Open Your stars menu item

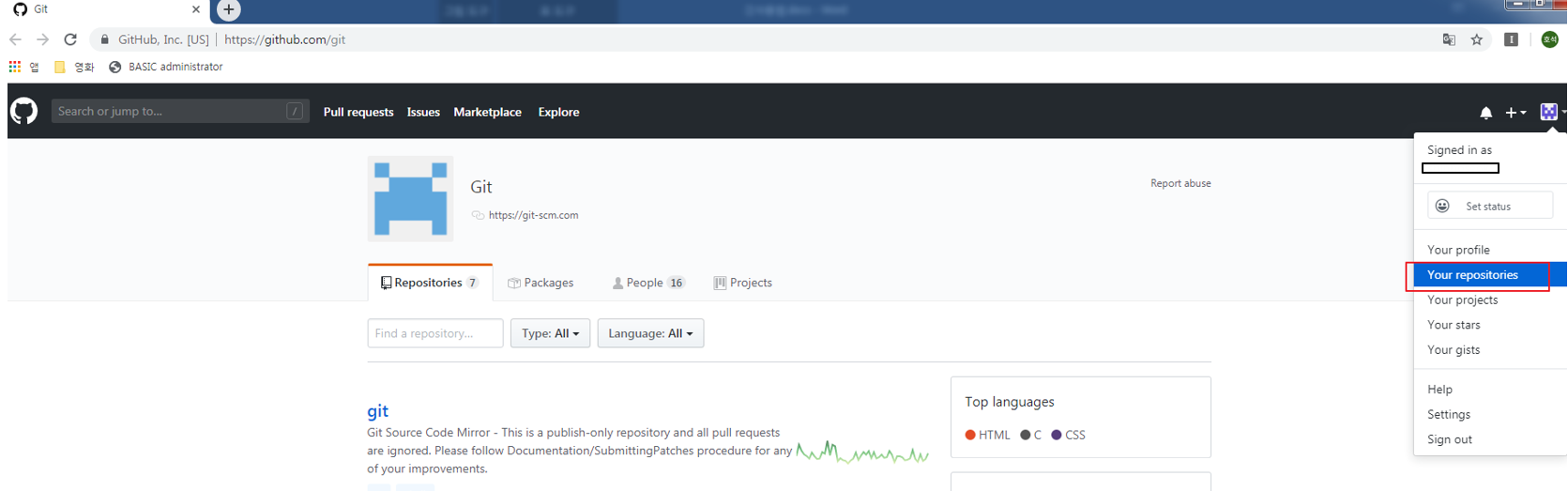(1490, 325)
